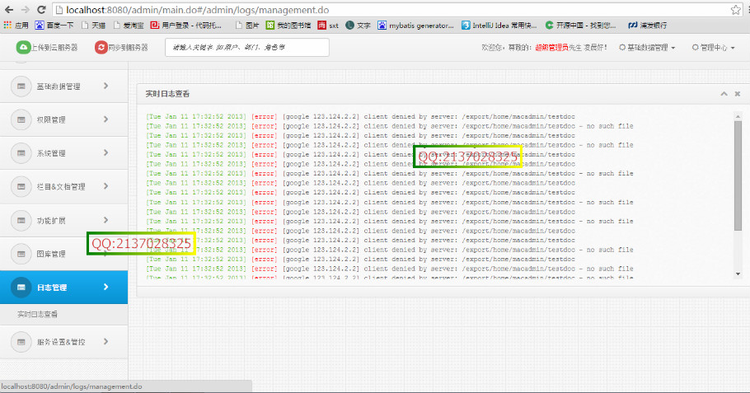Collapse the 实时日志查看 panel with caret icon
Image resolution: width=750 pixels, height=393 pixels.
(724, 94)
